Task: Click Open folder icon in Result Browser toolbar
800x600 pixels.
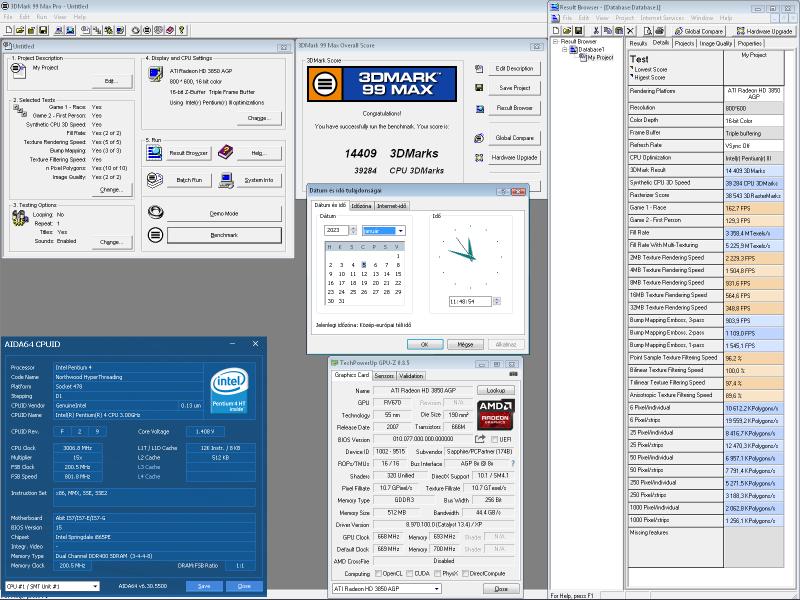Action: click(567, 31)
